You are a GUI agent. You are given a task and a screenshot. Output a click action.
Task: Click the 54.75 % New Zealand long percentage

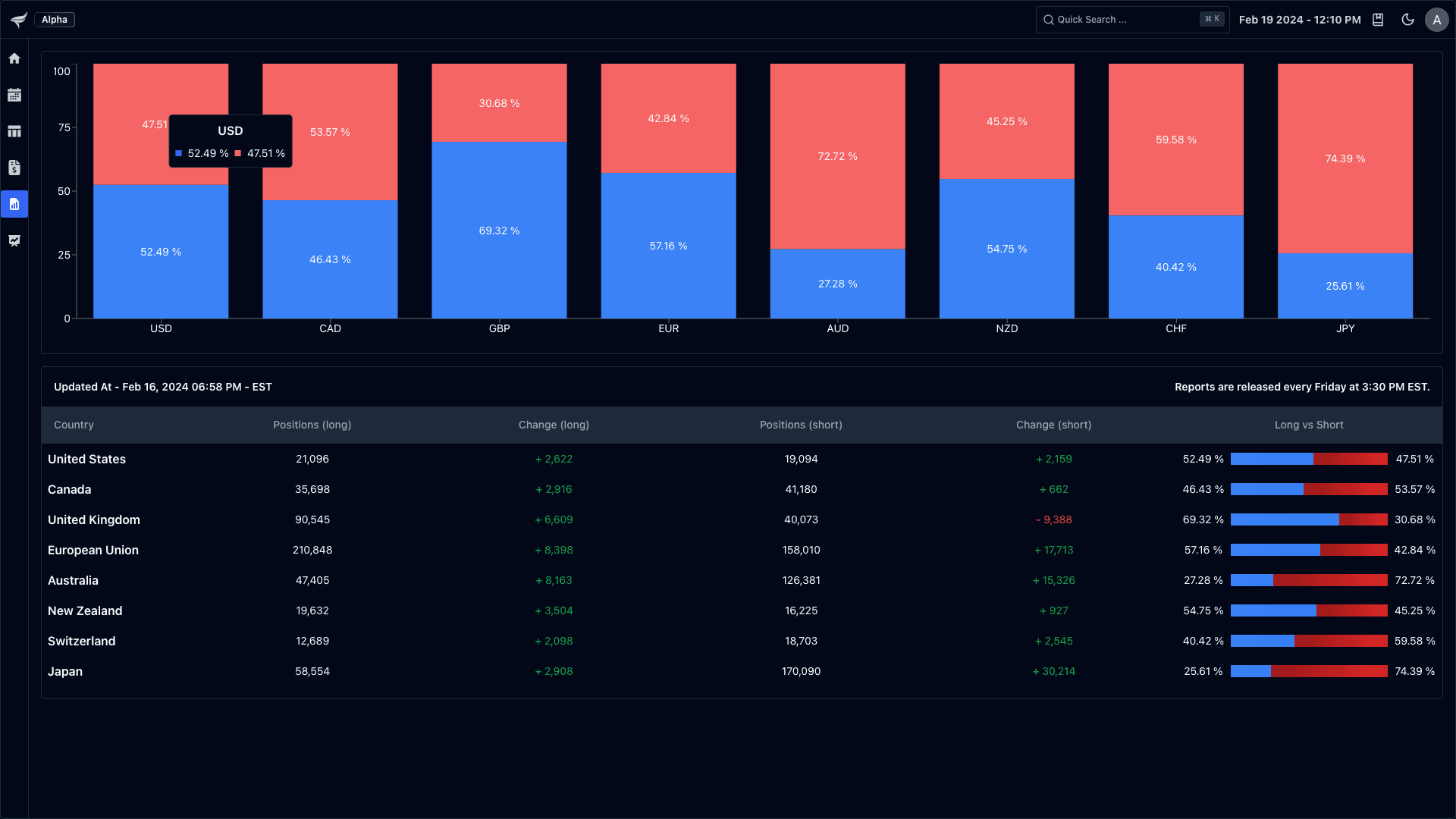point(1203,610)
